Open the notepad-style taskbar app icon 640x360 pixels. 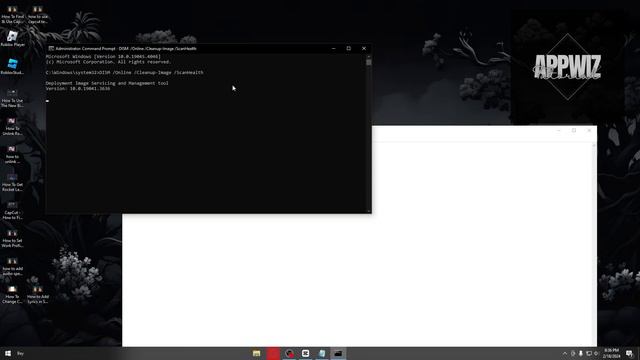(x=322, y=353)
